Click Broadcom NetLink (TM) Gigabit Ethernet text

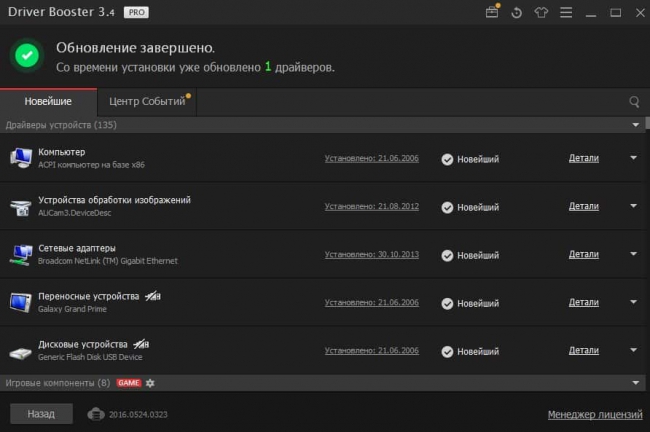[108, 261]
